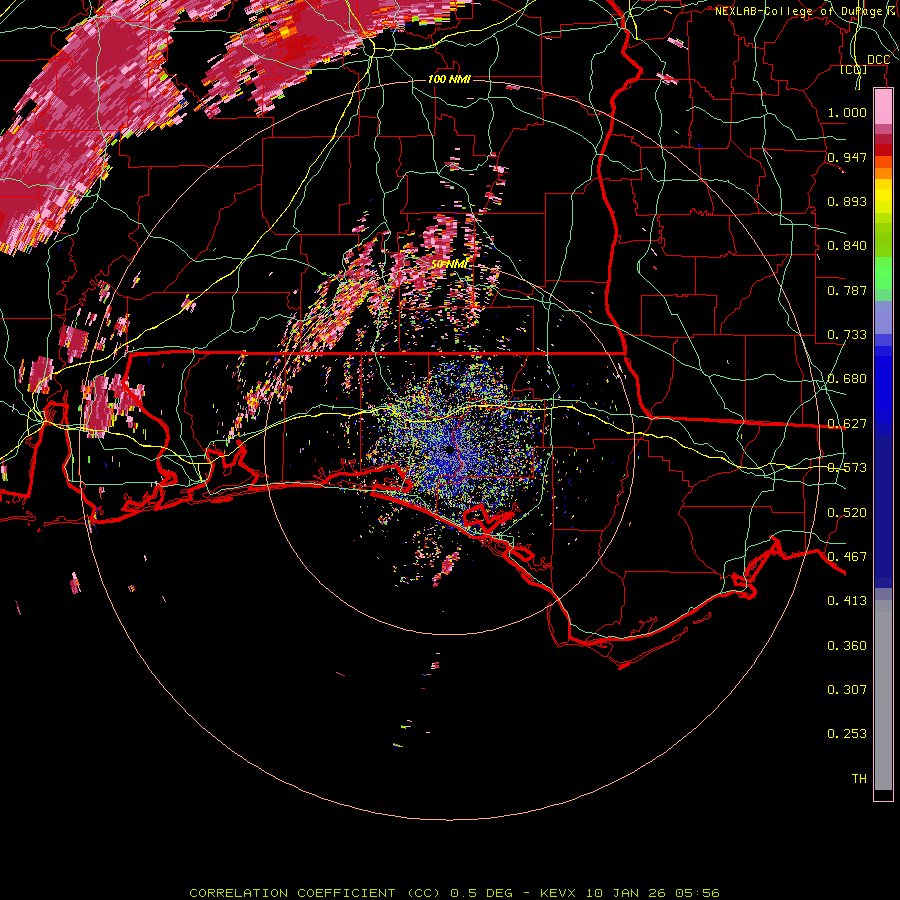Click the 1.000 value on color scale
Viewport: 900px width, 900px height.
point(847,112)
